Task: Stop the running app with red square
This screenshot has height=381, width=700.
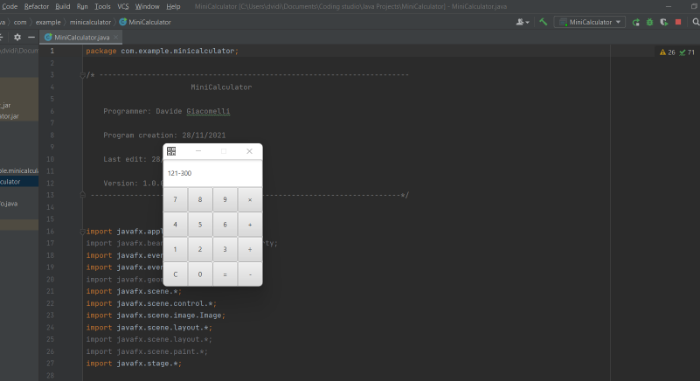Action: [678, 22]
